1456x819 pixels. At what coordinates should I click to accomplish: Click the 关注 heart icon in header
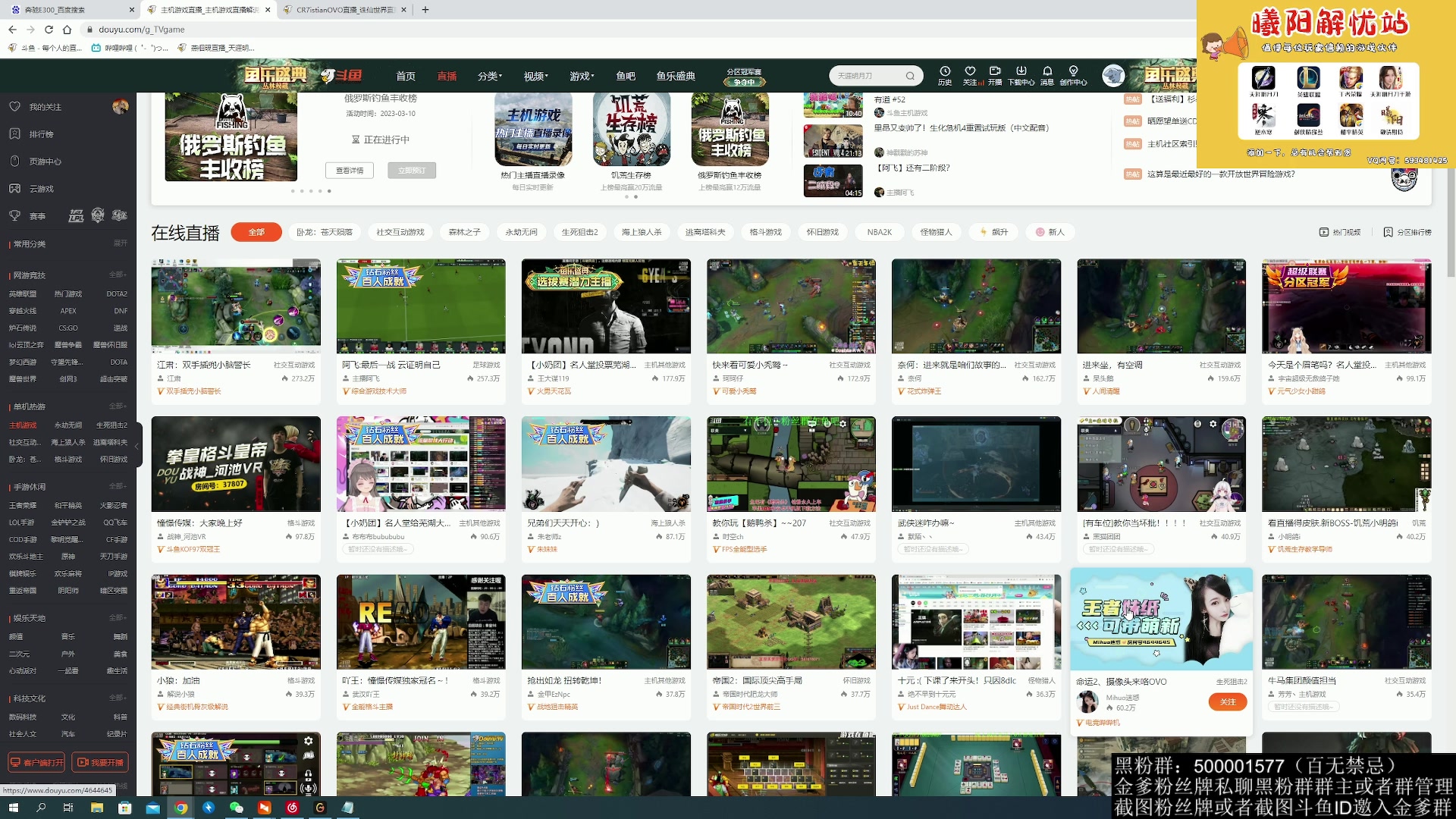point(970,71)
